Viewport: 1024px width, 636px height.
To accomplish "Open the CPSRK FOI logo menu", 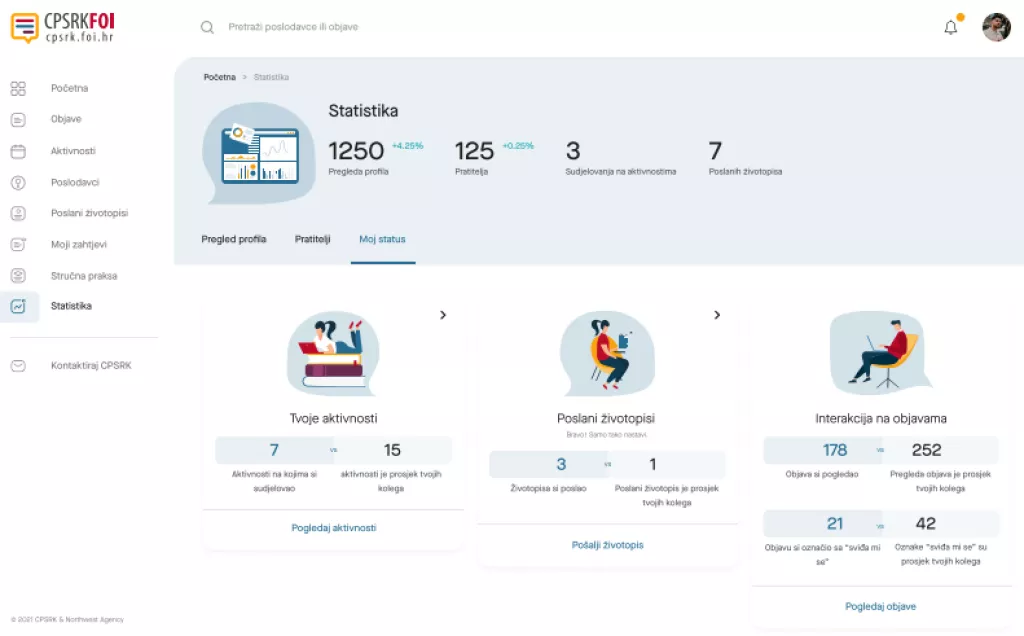I will point(60,25).
